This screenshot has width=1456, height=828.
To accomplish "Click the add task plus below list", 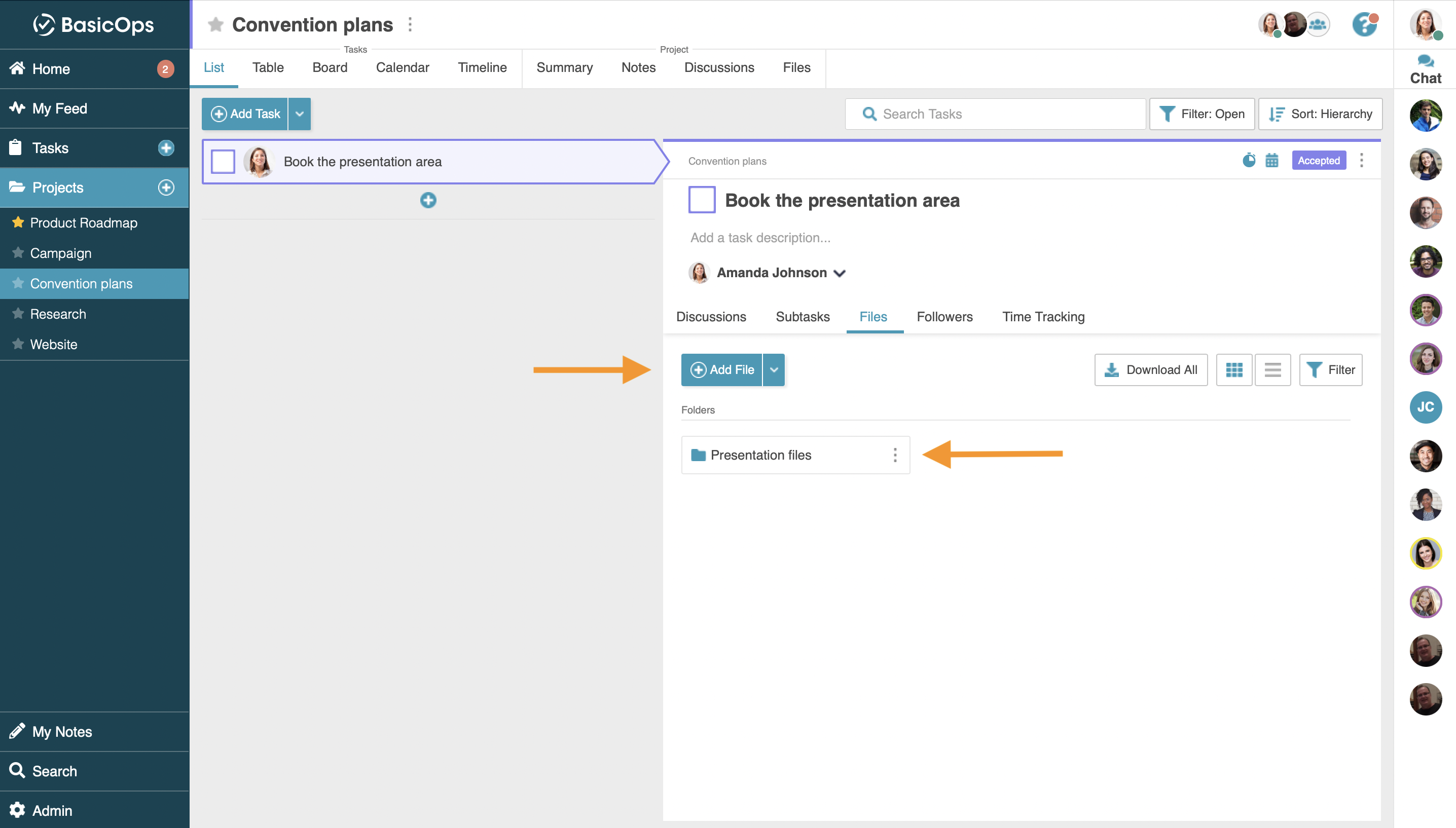I will (x=428, y=200).
